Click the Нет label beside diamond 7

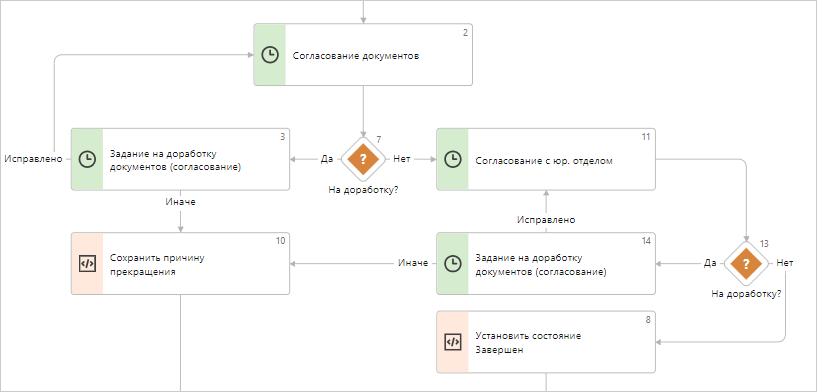(402, 159)
